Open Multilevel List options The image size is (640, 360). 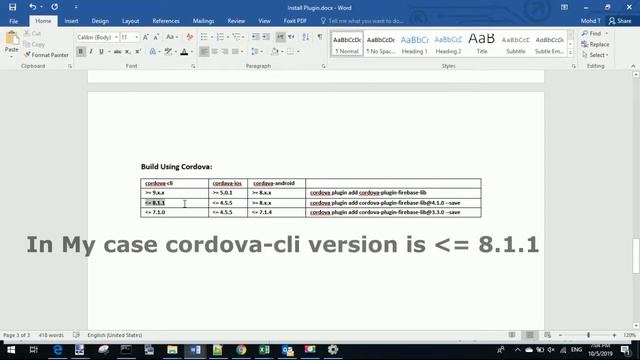(x=236, y=37)
